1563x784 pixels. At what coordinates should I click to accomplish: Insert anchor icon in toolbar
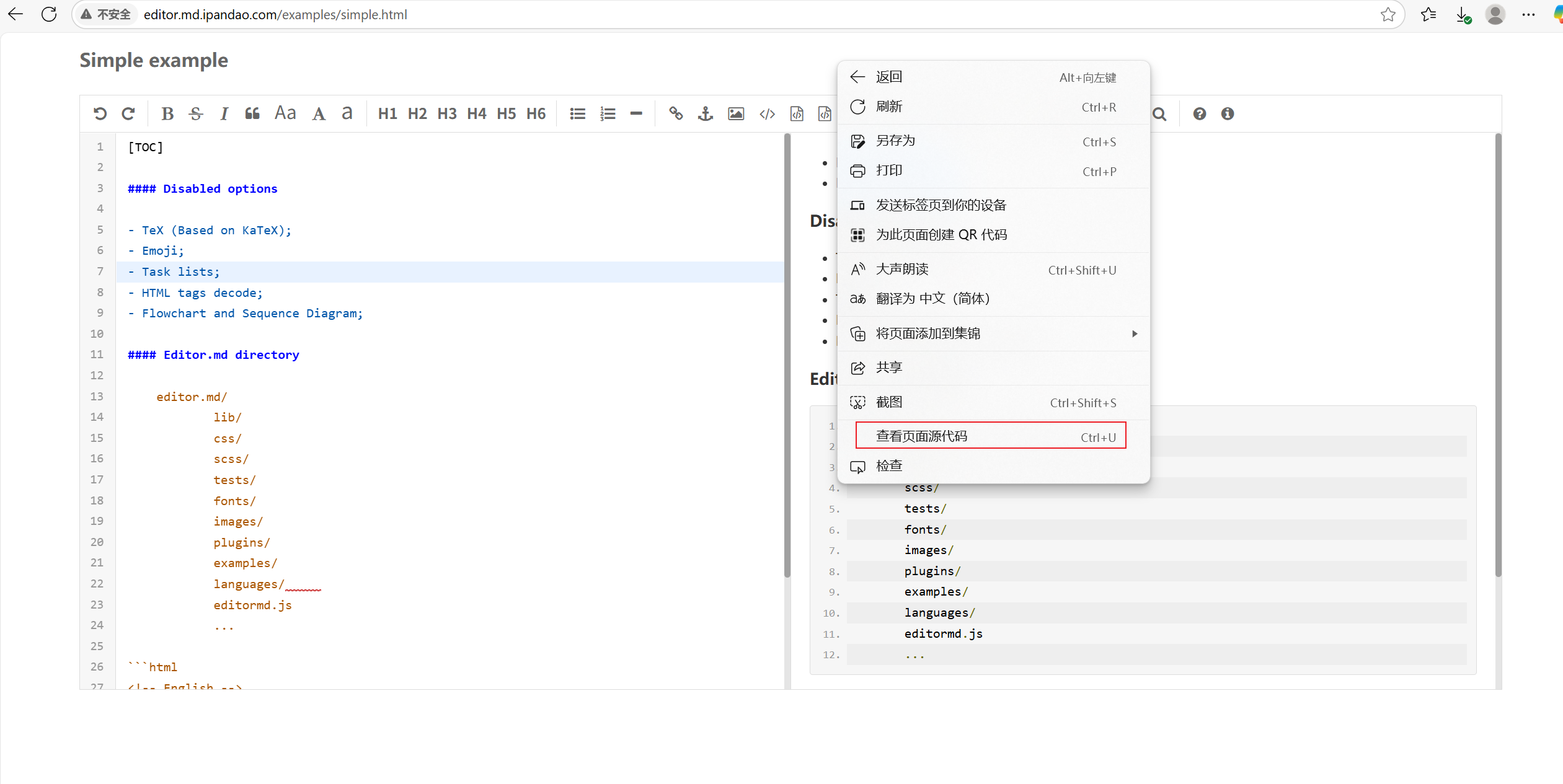click(x=706, y=113)
